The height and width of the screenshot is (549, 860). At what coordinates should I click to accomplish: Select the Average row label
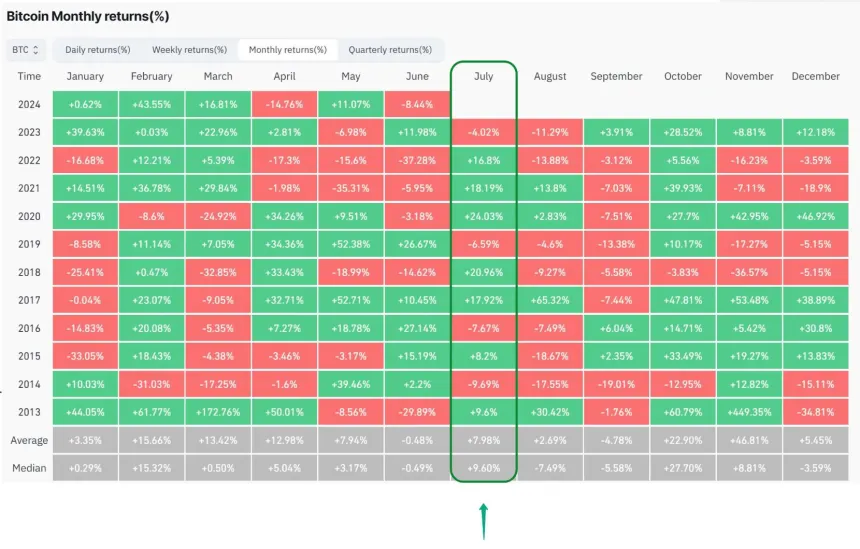pyautogui.click(x=29, y=439)
